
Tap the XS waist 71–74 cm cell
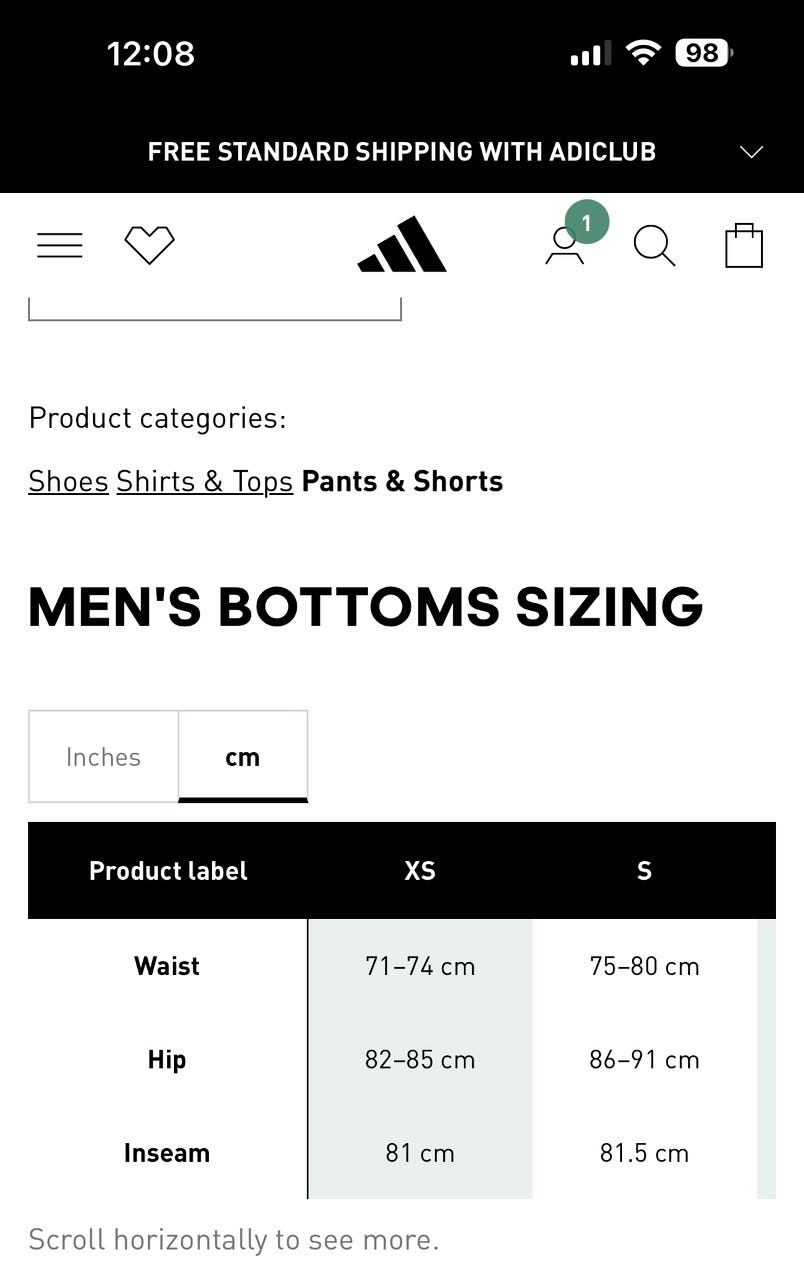[420, 966]
